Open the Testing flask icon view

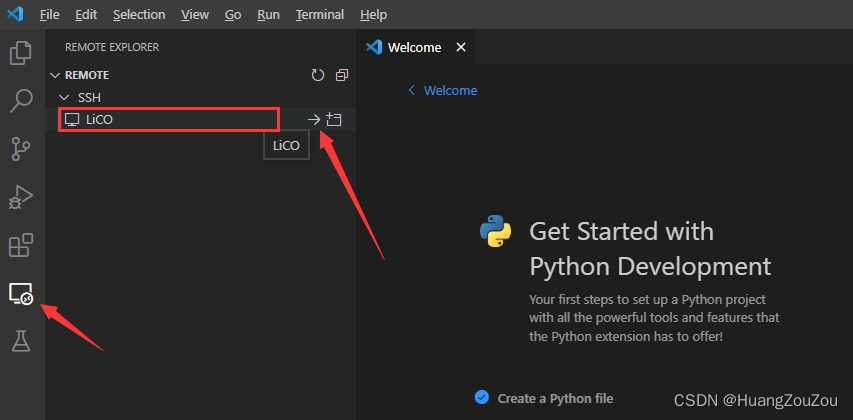pyautogui.click(x=21, y=341)
